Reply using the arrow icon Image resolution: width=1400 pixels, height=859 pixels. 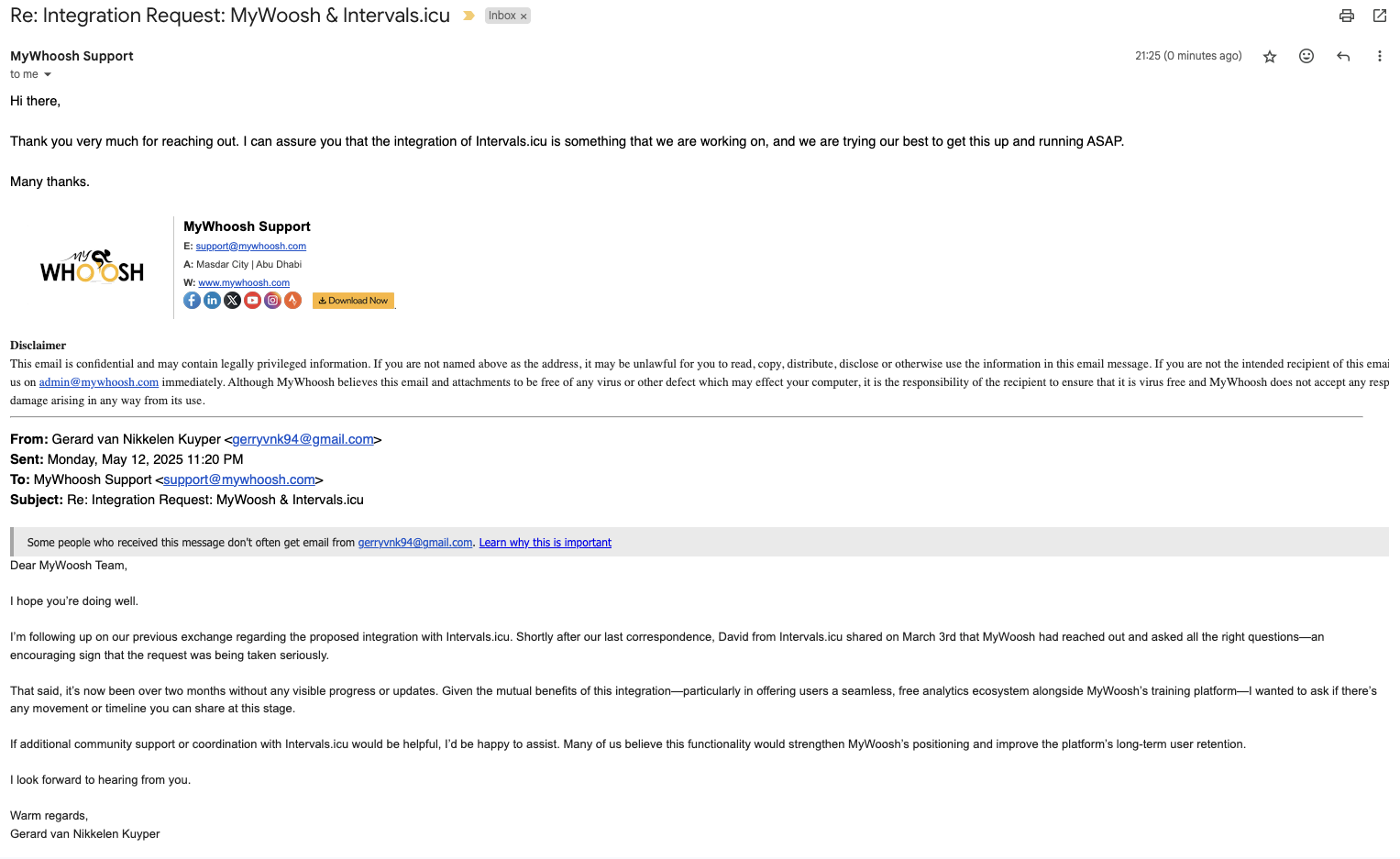[x=1343, y=56]
